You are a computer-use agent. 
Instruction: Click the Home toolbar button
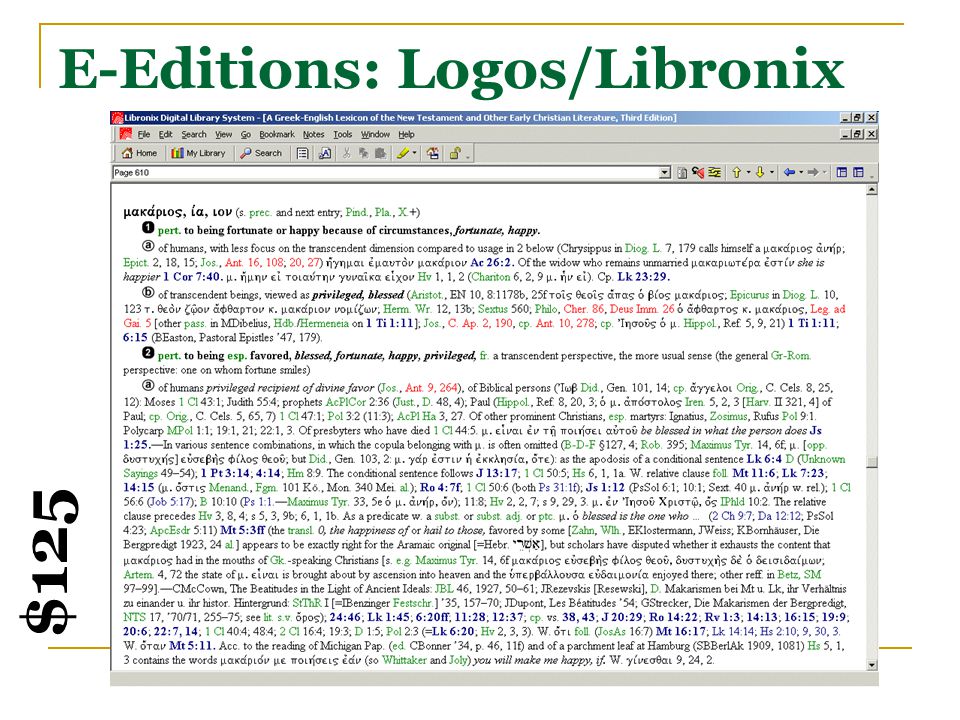(x=140, y=153)
